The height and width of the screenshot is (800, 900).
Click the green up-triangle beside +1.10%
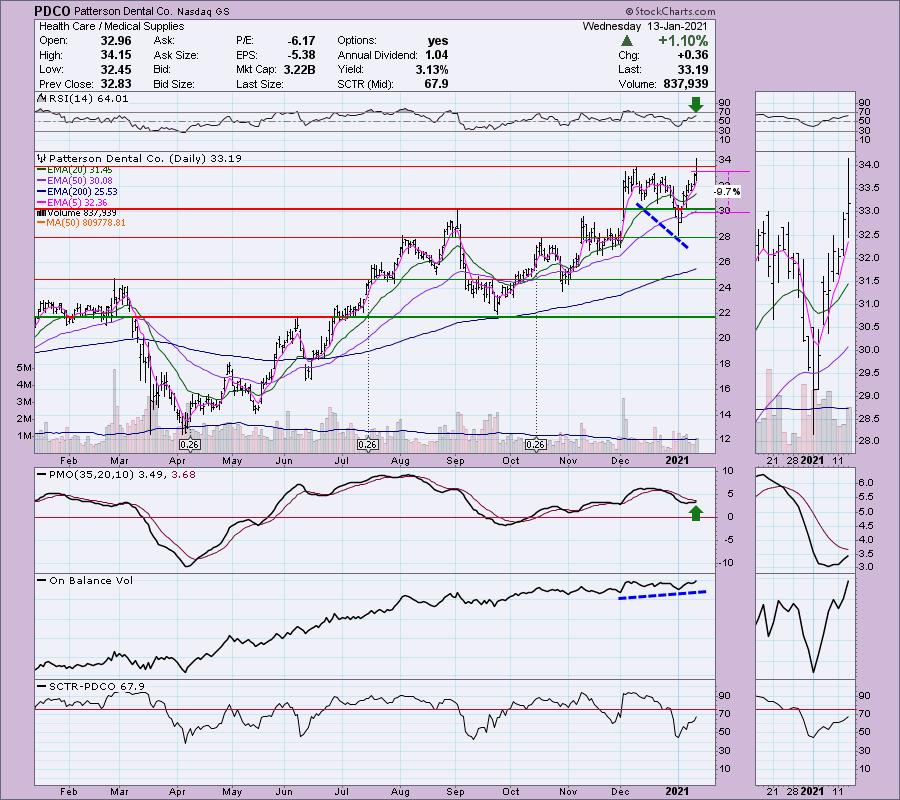627,41
